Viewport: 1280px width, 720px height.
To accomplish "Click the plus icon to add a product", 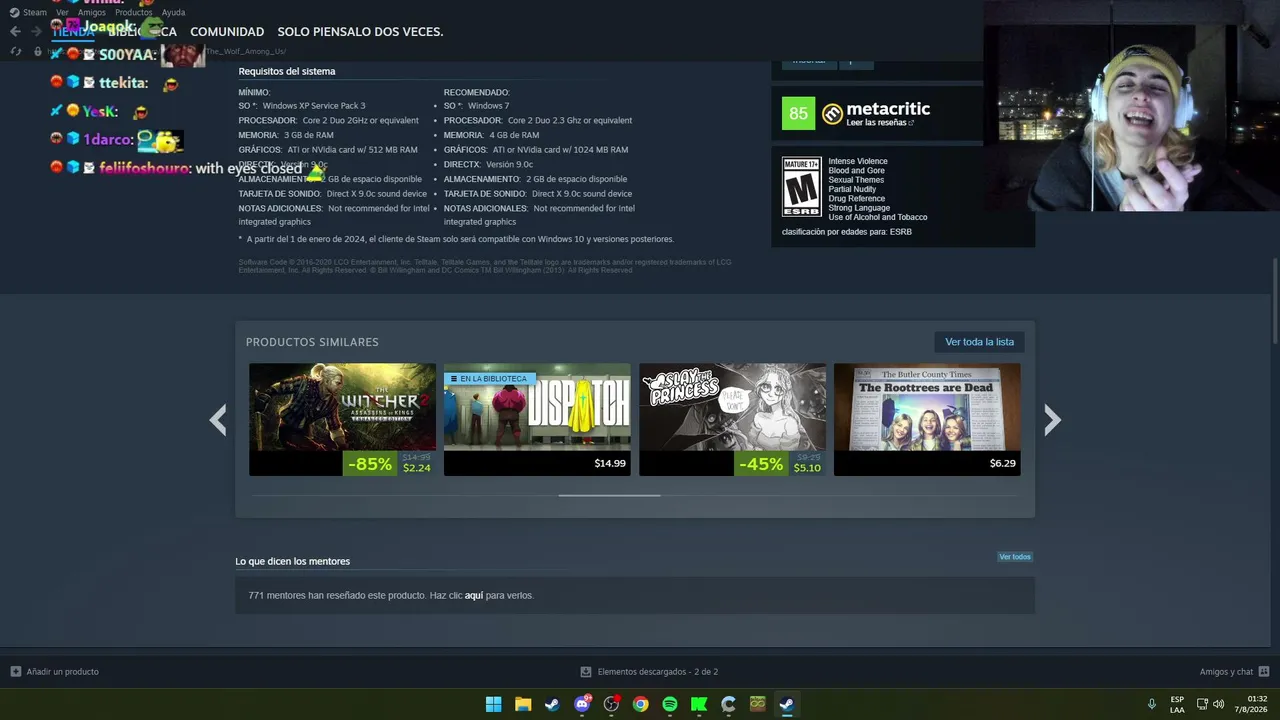I will 15,672.
